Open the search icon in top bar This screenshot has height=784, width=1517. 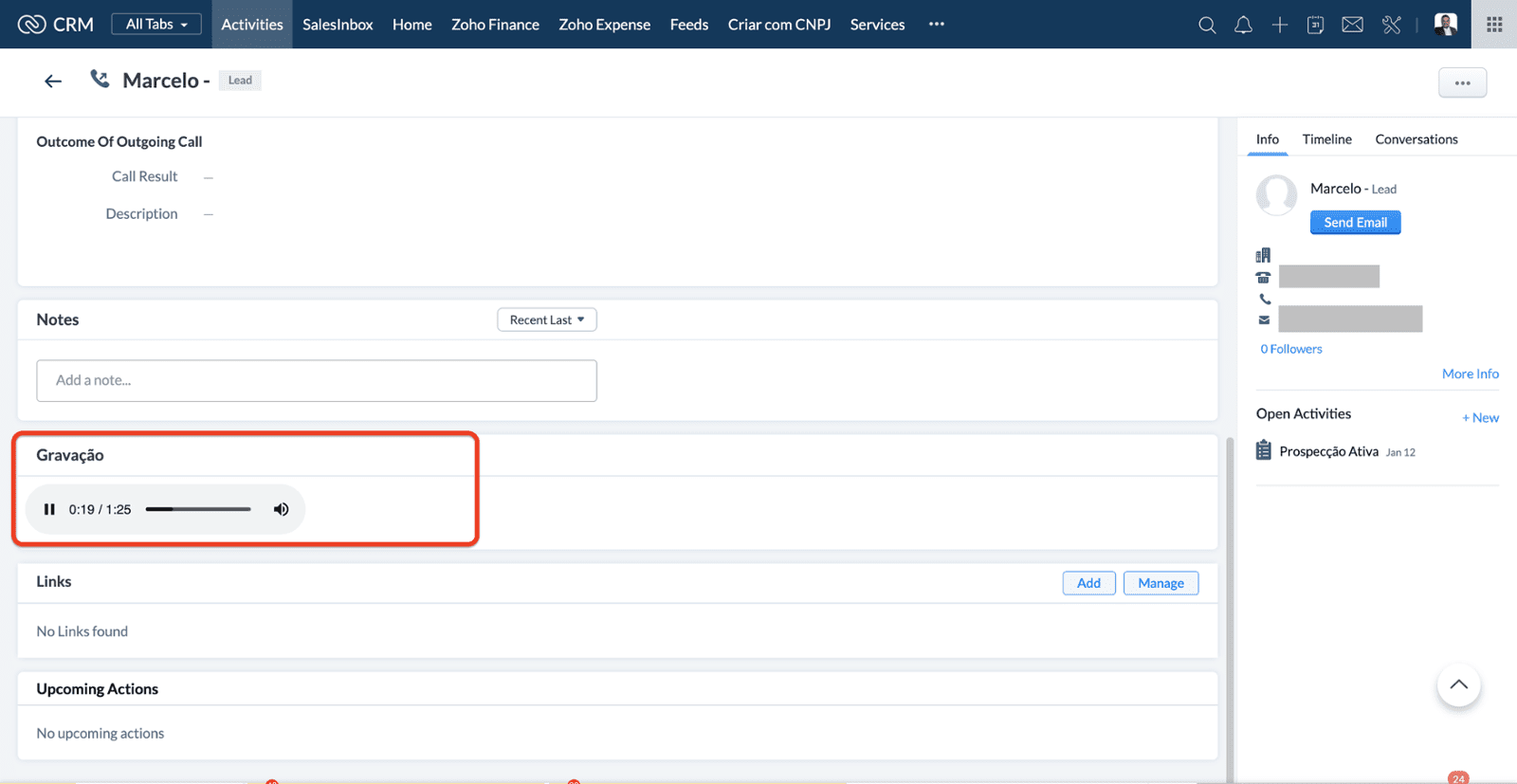point(1206,25)
